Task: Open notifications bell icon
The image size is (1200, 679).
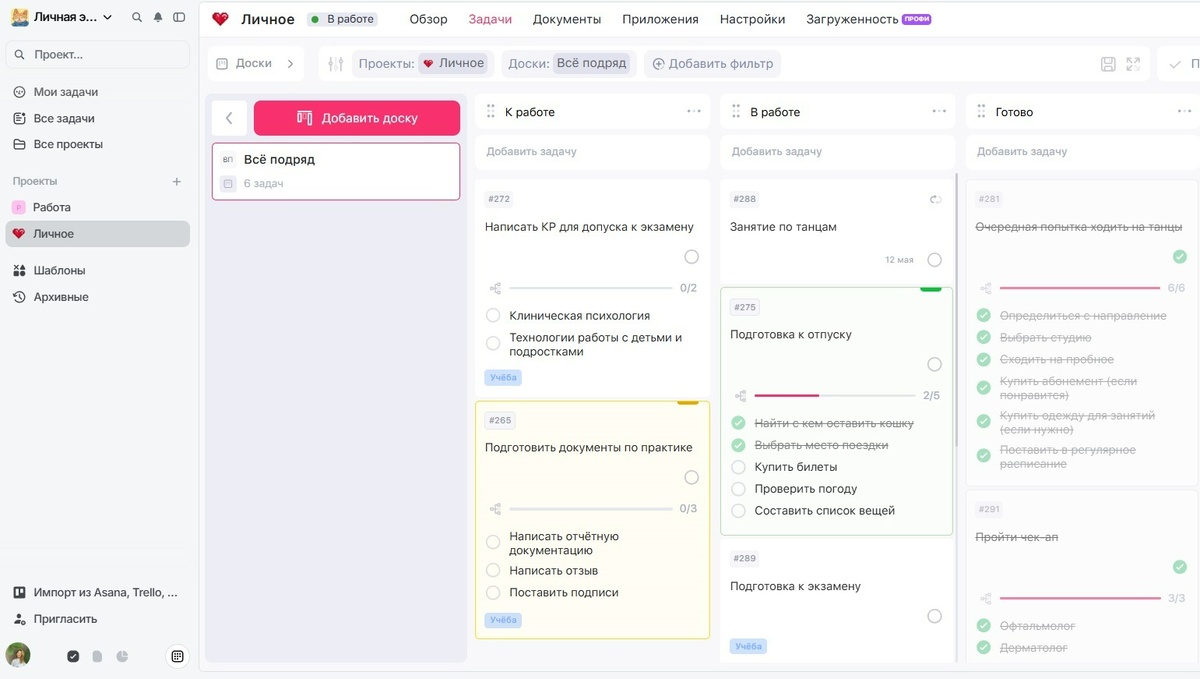Action: (x=158, y=17)
